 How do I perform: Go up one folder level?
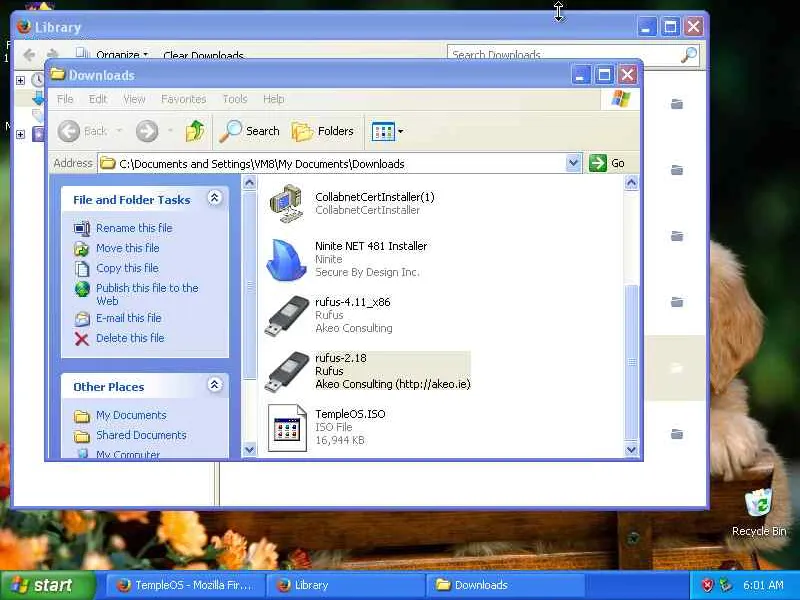[x=194, y=131]
